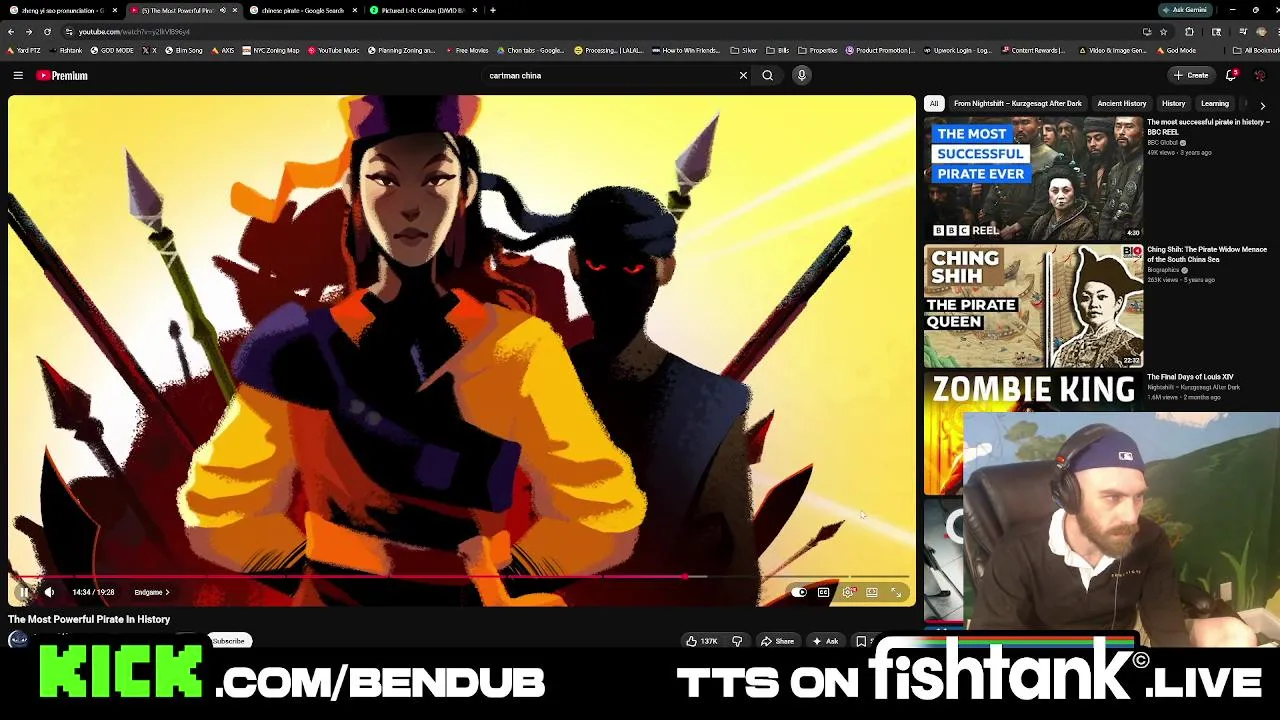Open the Ask button under the video

[825, 641]
